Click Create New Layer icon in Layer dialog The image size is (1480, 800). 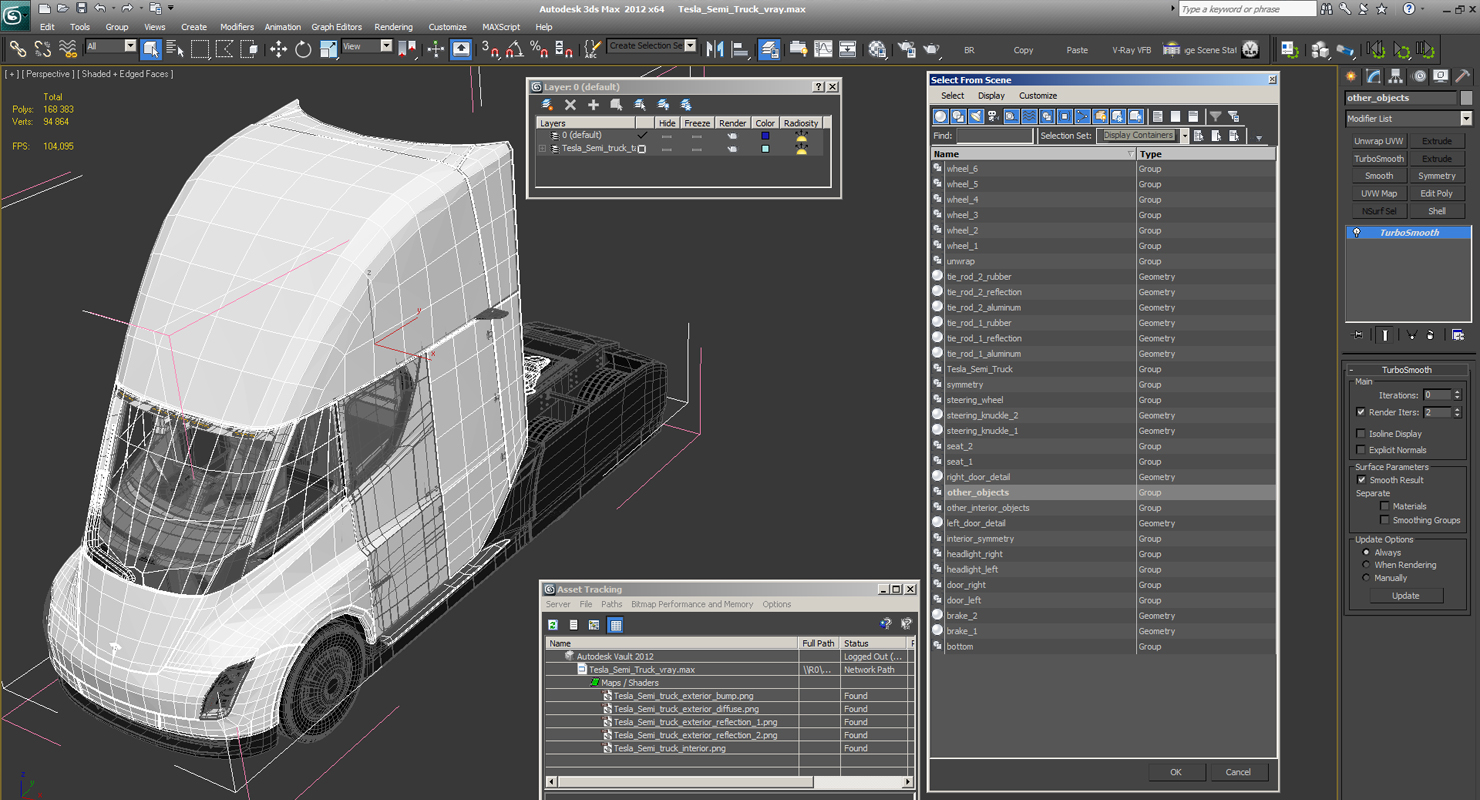547,104
